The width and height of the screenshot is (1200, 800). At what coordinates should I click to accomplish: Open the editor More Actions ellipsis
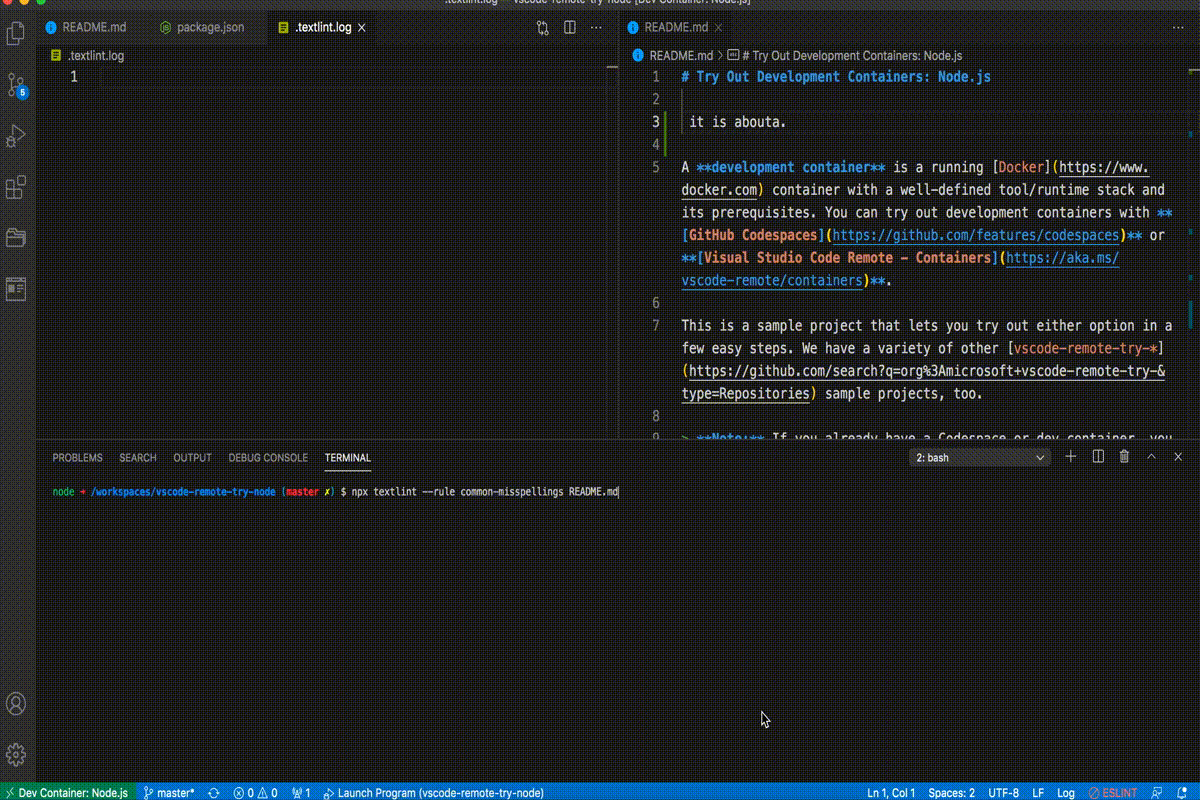pyautogui.click(x=597, y=27)
